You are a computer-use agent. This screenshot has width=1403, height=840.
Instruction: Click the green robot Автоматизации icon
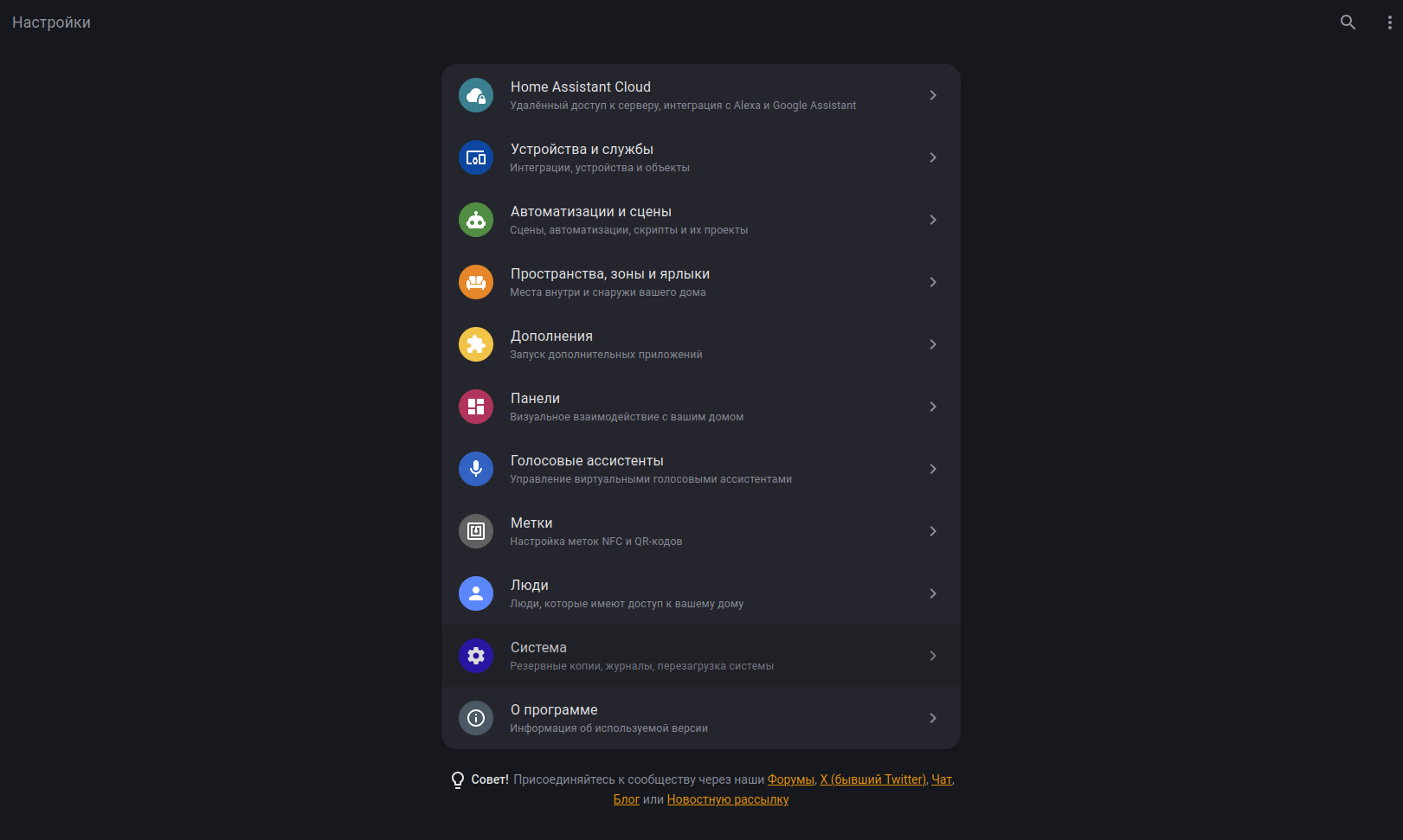(476, 220)
